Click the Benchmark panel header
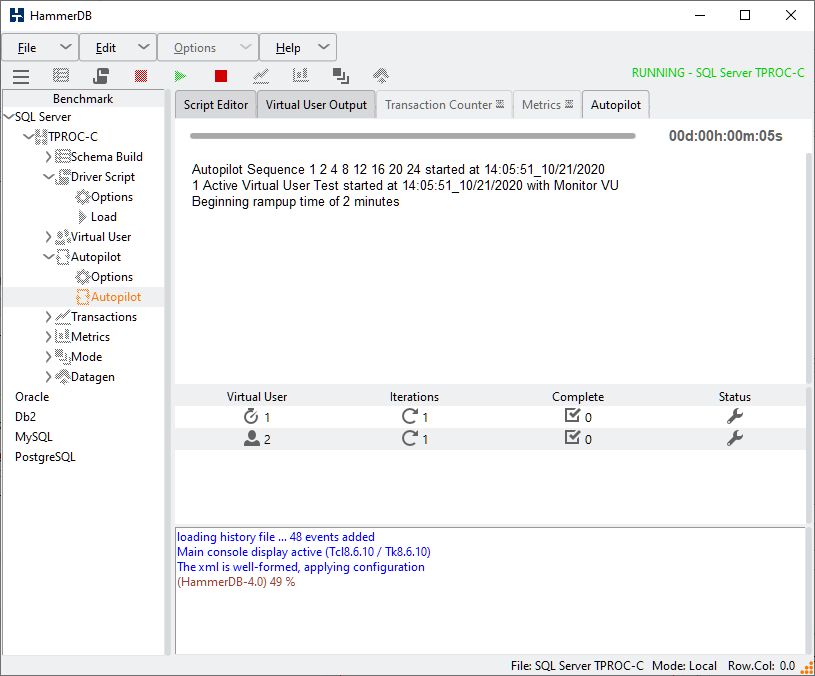This screenshot has height=676, width=815. click(x=83, y=99)
